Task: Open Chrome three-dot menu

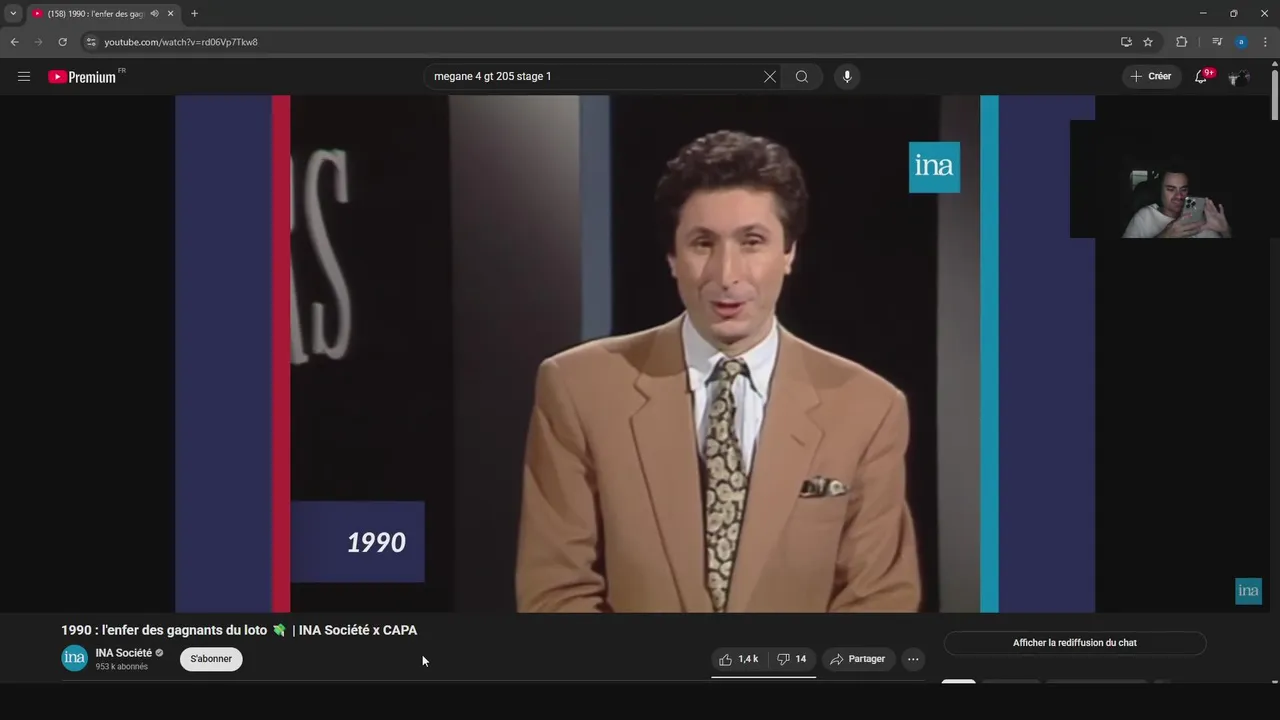Action: click(1265, 42)
